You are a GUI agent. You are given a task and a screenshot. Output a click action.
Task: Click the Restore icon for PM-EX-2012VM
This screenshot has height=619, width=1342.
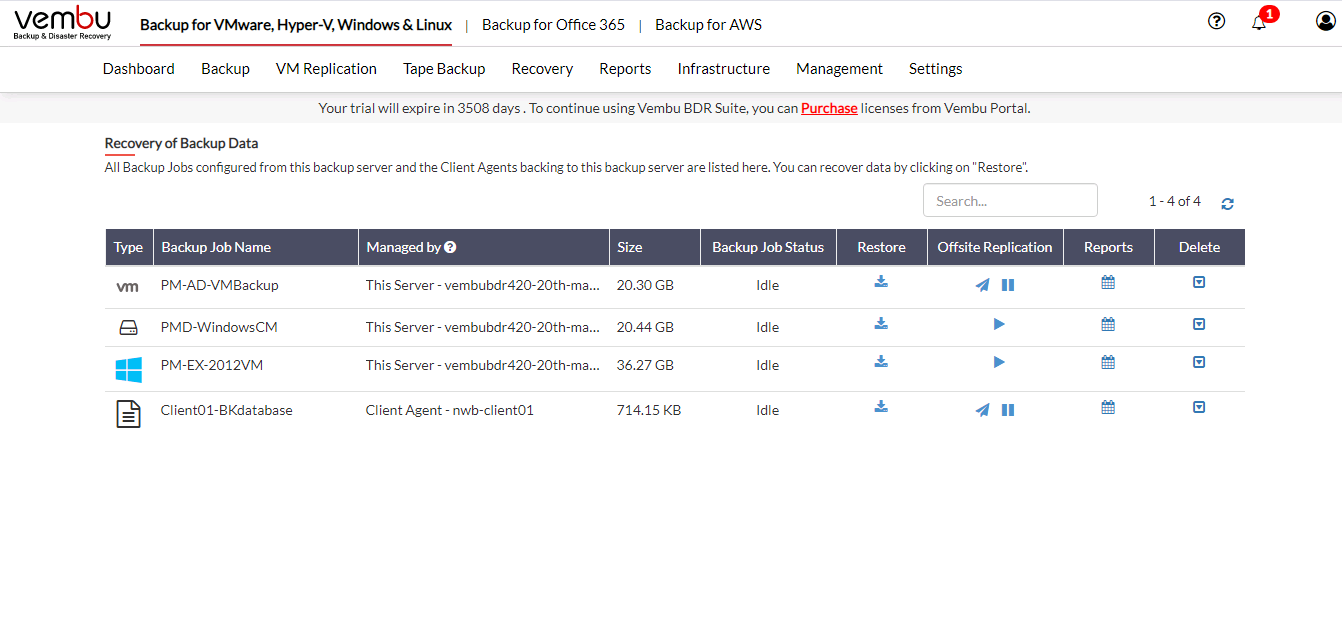pos(881,361)
